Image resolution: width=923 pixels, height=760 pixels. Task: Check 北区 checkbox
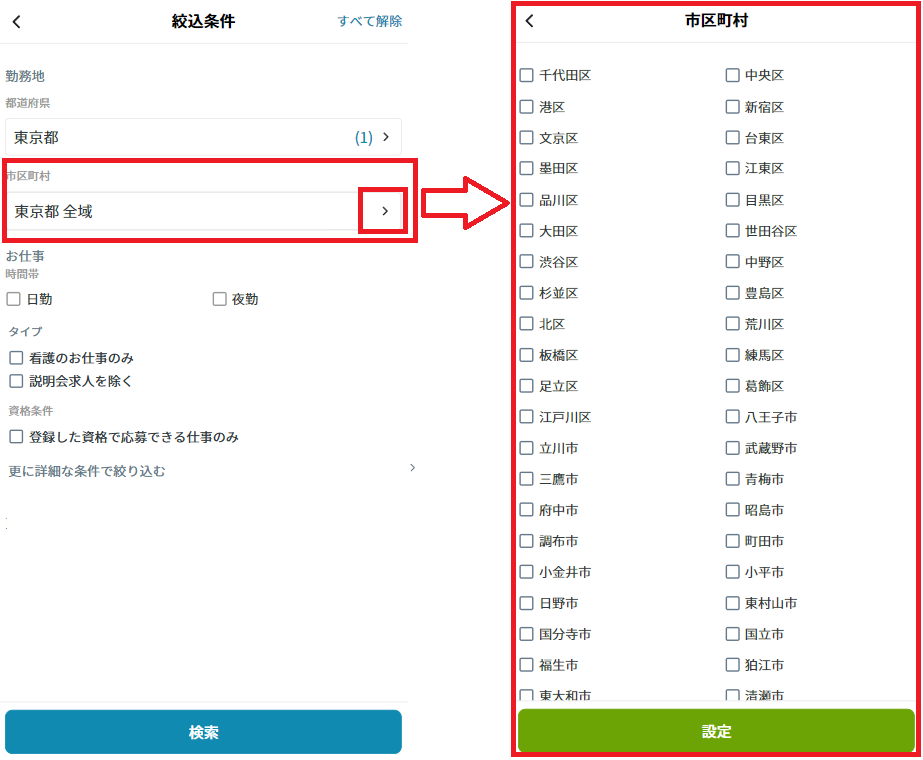click(x=526, y=324)
